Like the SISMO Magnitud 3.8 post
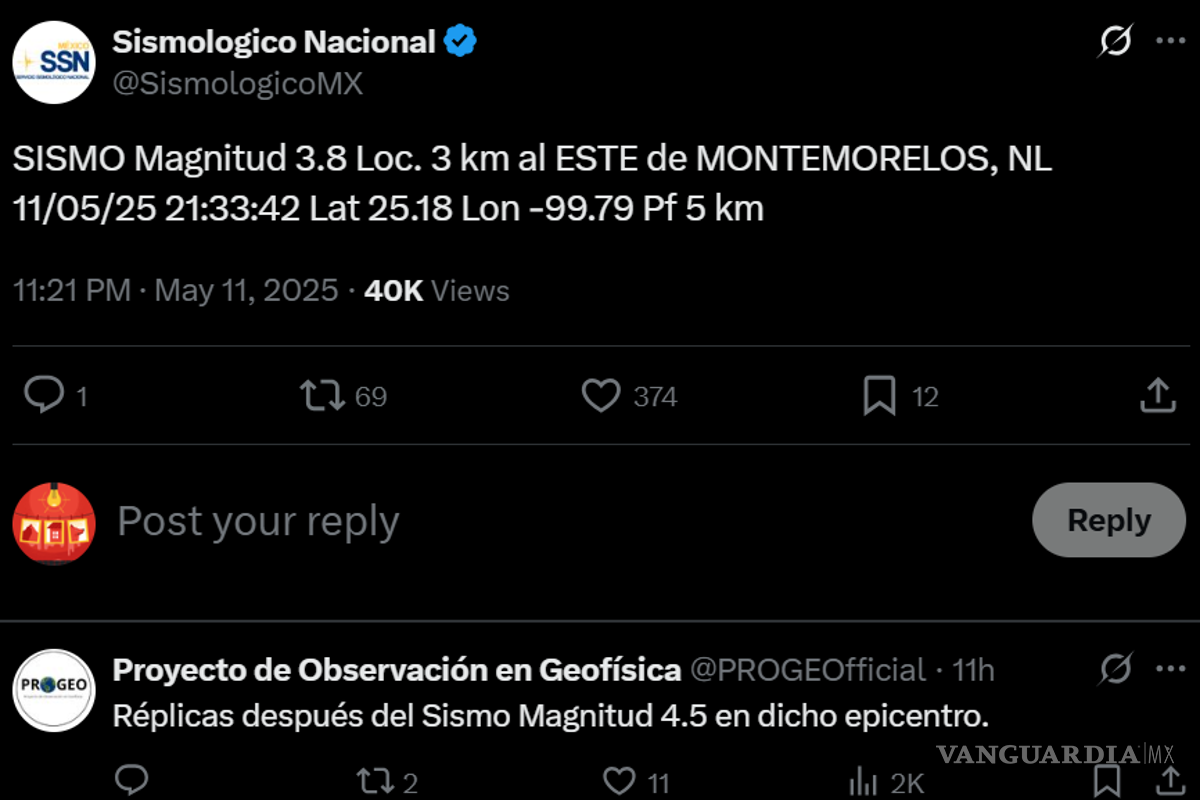 601,396
